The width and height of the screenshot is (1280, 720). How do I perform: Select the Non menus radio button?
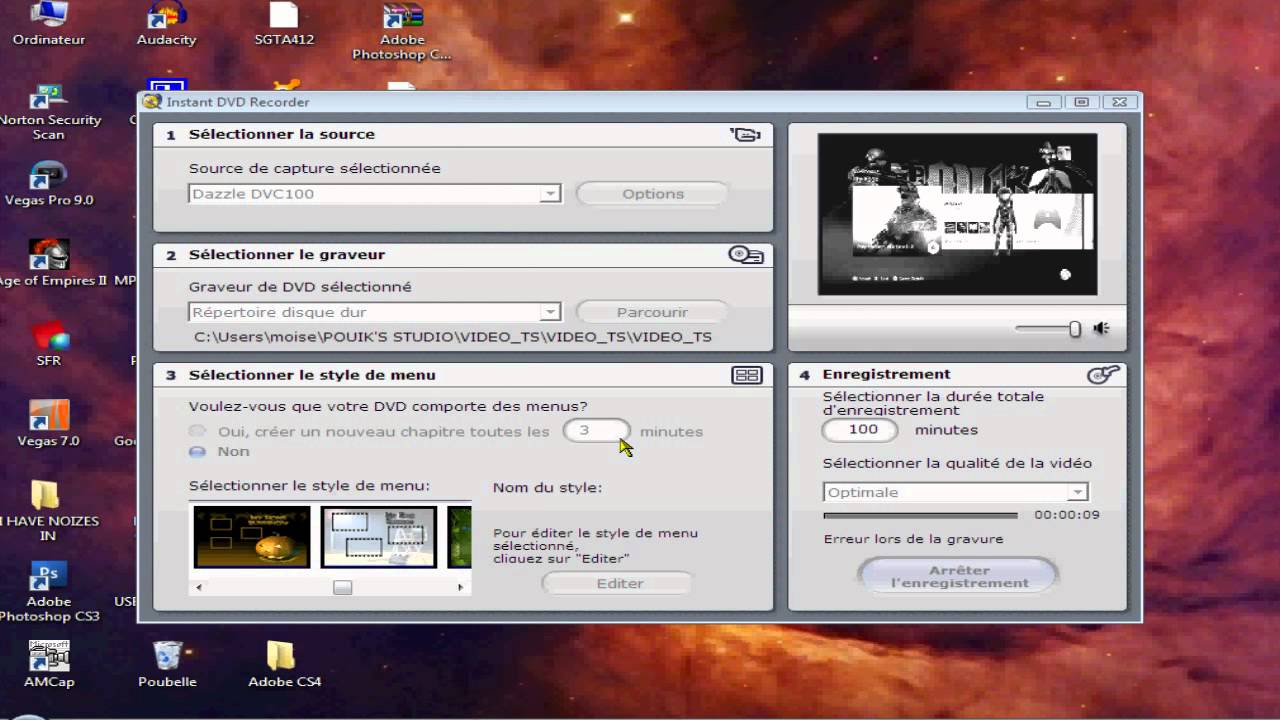point(198,451)
